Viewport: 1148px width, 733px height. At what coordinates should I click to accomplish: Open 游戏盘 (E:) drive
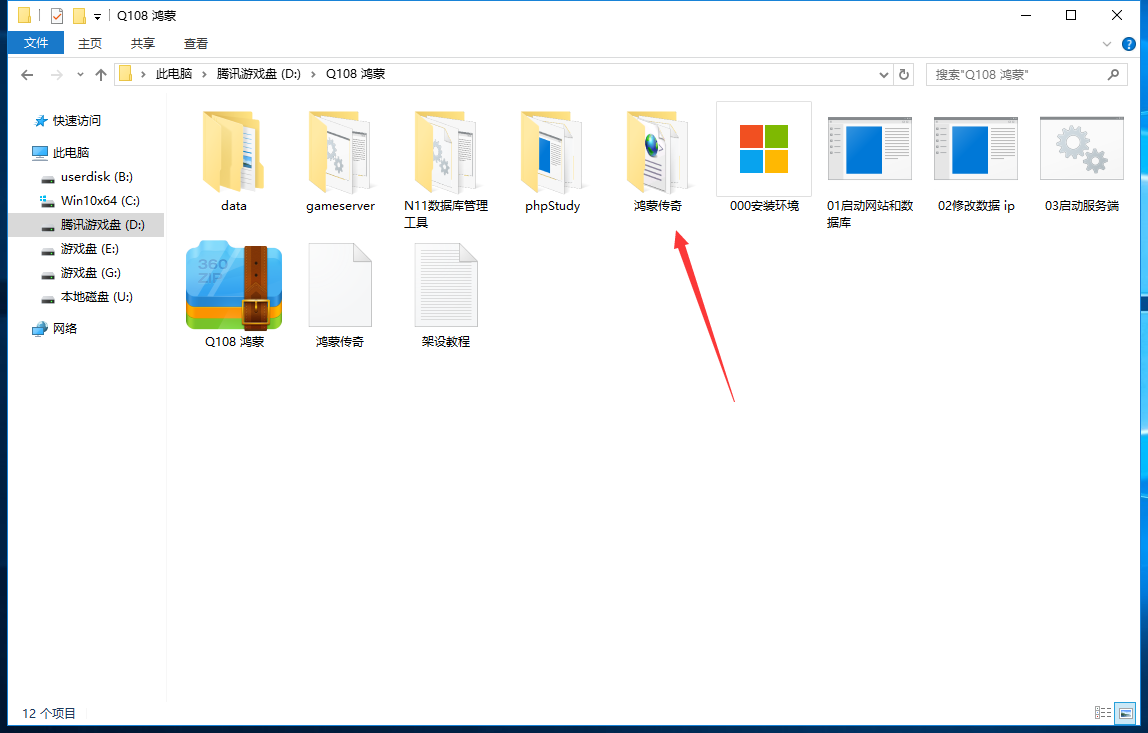pyautogui.click(x=89, y=249)
